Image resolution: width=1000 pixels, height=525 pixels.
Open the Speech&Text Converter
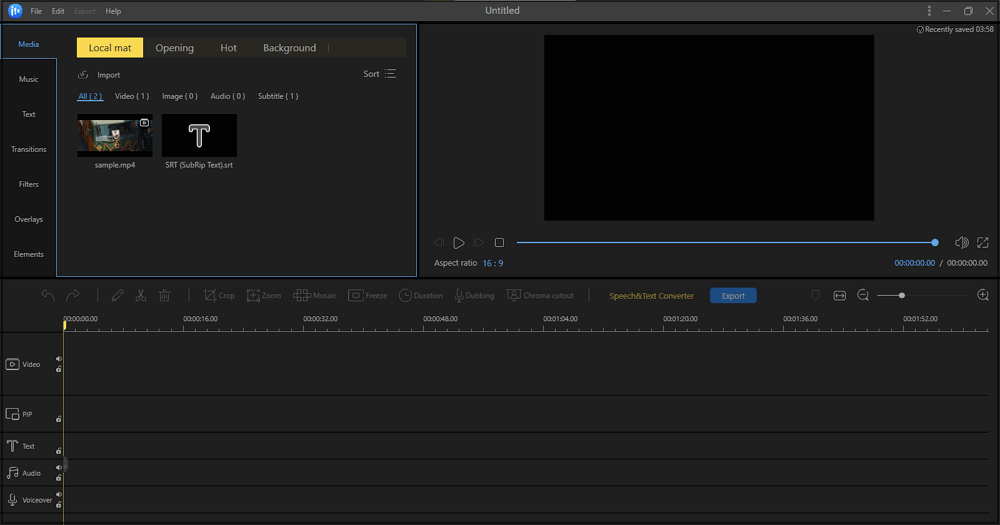(651, 296)
